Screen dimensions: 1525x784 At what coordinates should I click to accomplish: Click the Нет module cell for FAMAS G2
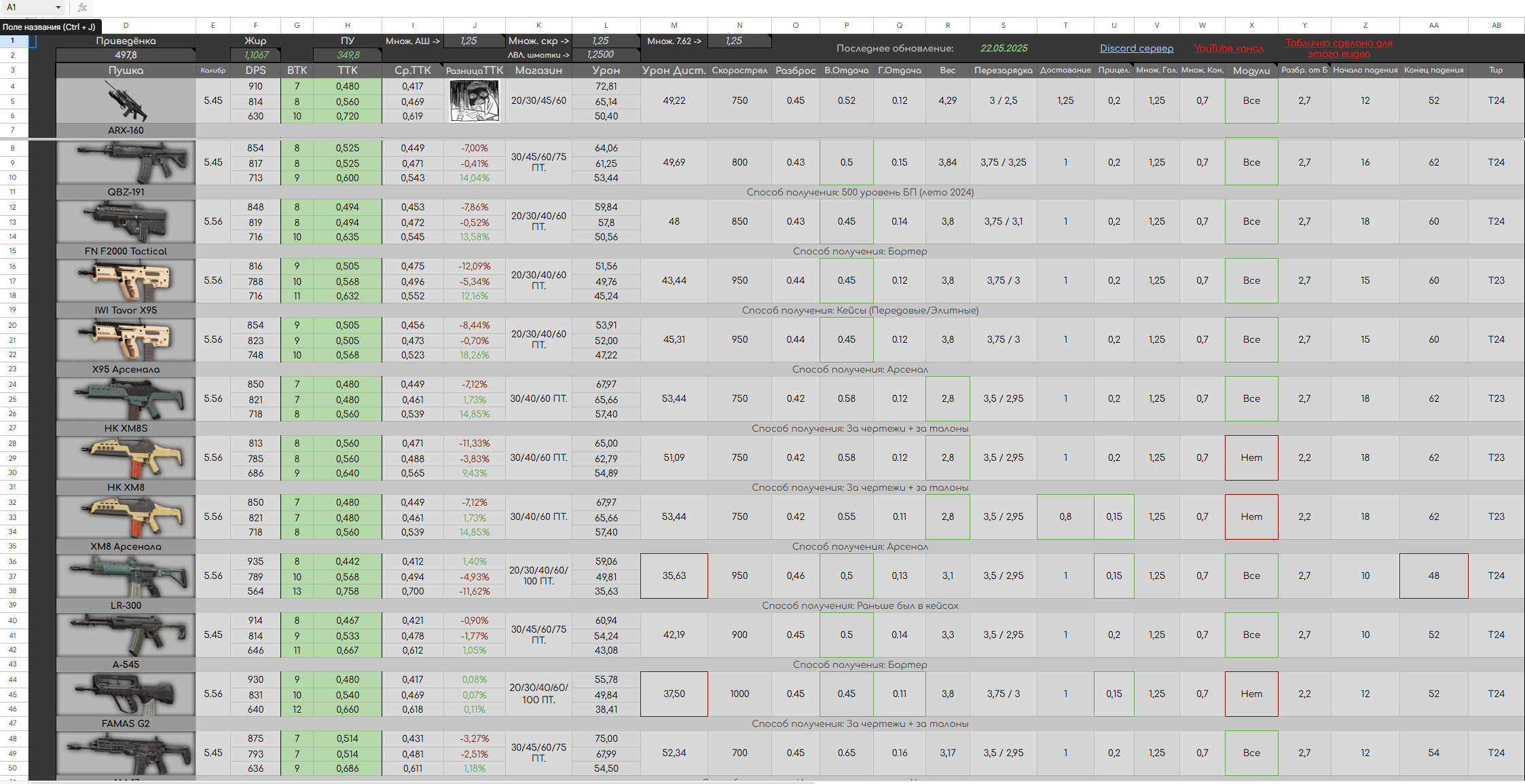[1251, 694]
